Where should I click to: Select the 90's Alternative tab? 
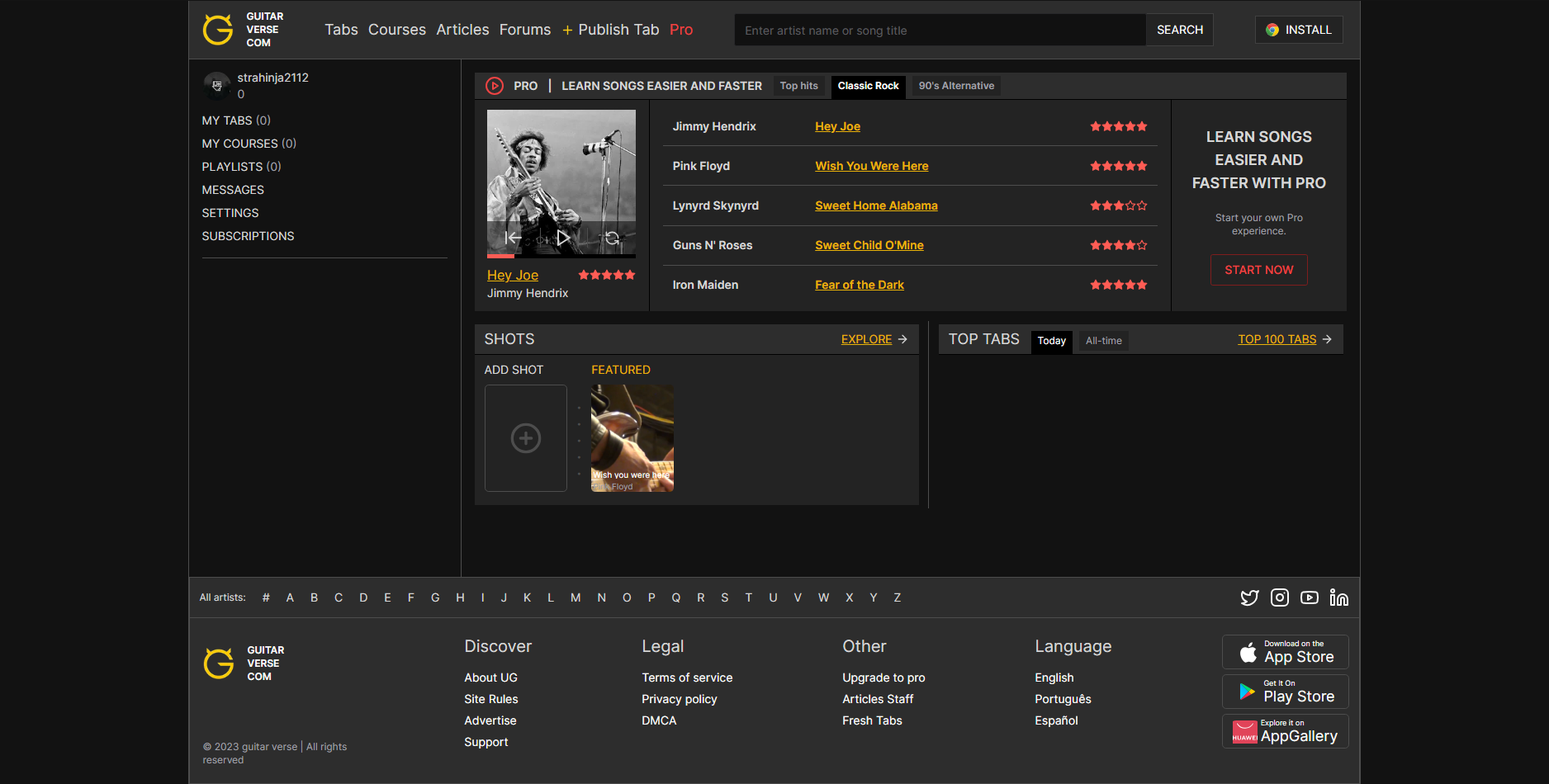[x=956, y=86]
